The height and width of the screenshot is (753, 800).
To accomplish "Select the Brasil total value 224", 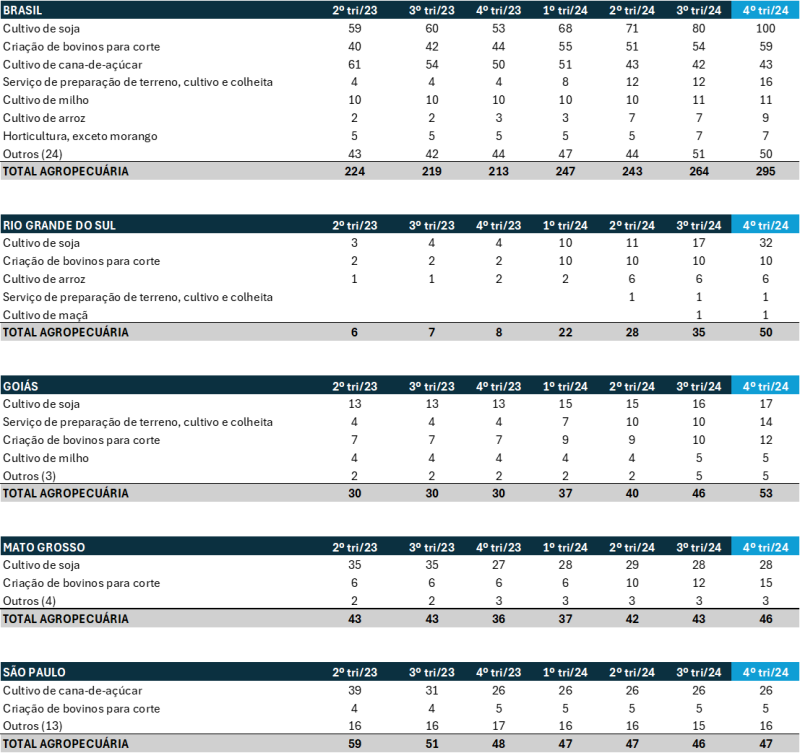I will point(354,171).
